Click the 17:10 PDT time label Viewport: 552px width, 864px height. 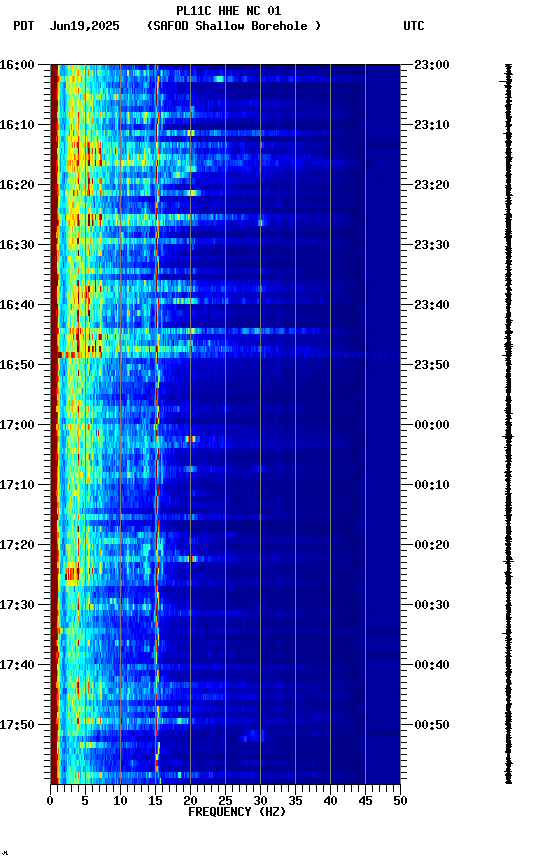(x=17, y=485)
